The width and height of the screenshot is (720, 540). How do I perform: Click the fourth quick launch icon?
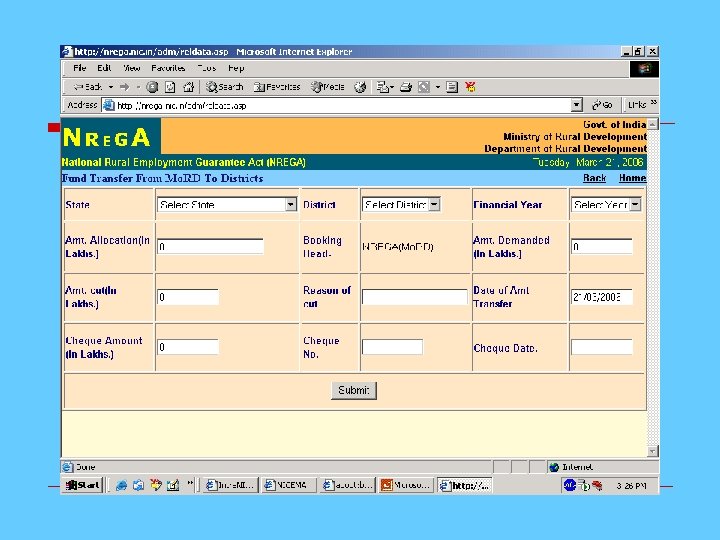coord(173,485)
